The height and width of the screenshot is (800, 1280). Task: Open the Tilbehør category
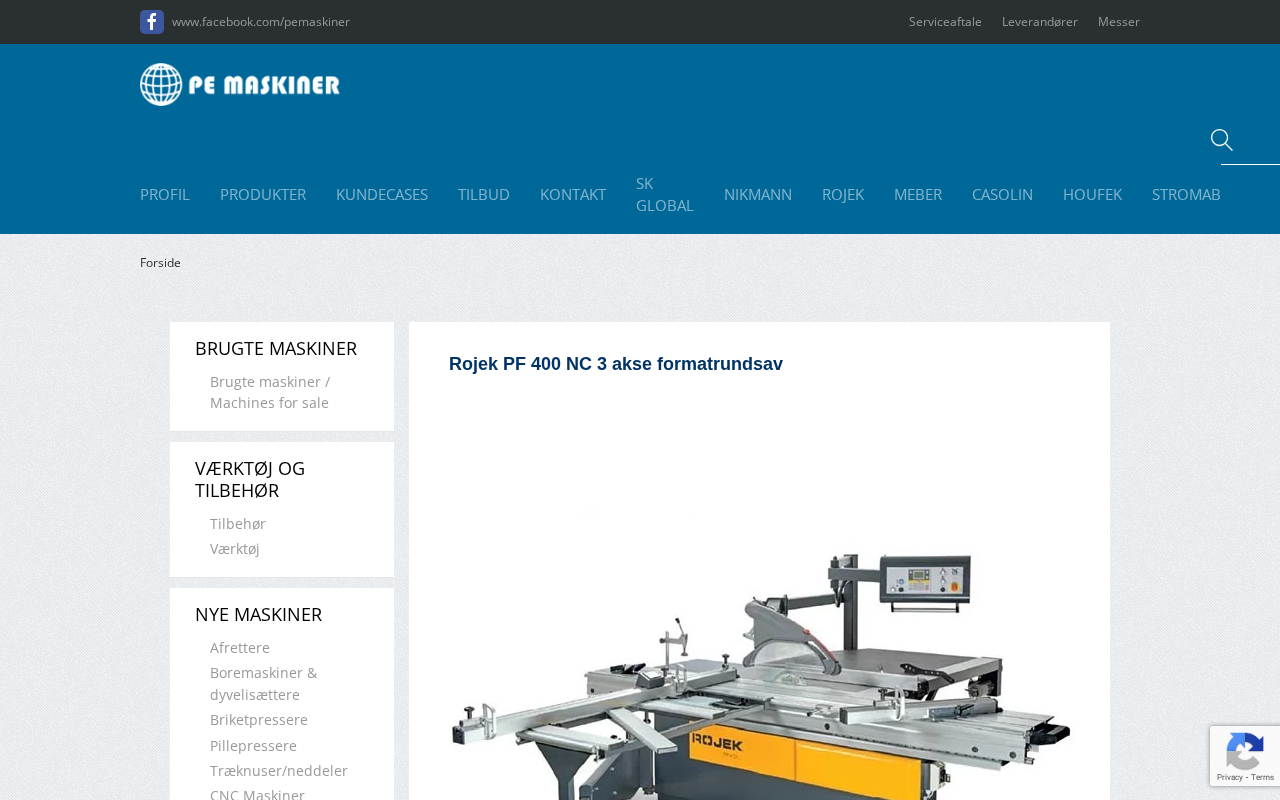tap(238, 524)
